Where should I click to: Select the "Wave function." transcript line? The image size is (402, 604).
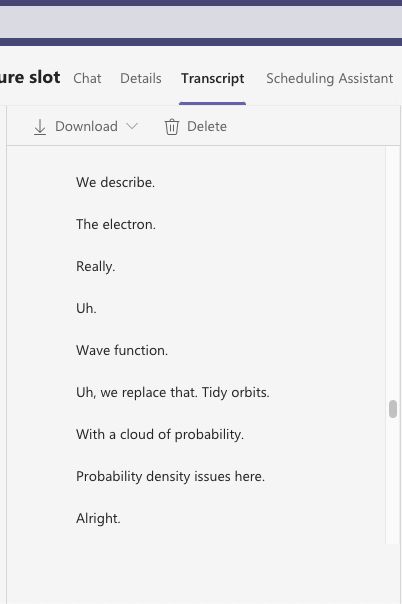(122, 350)
